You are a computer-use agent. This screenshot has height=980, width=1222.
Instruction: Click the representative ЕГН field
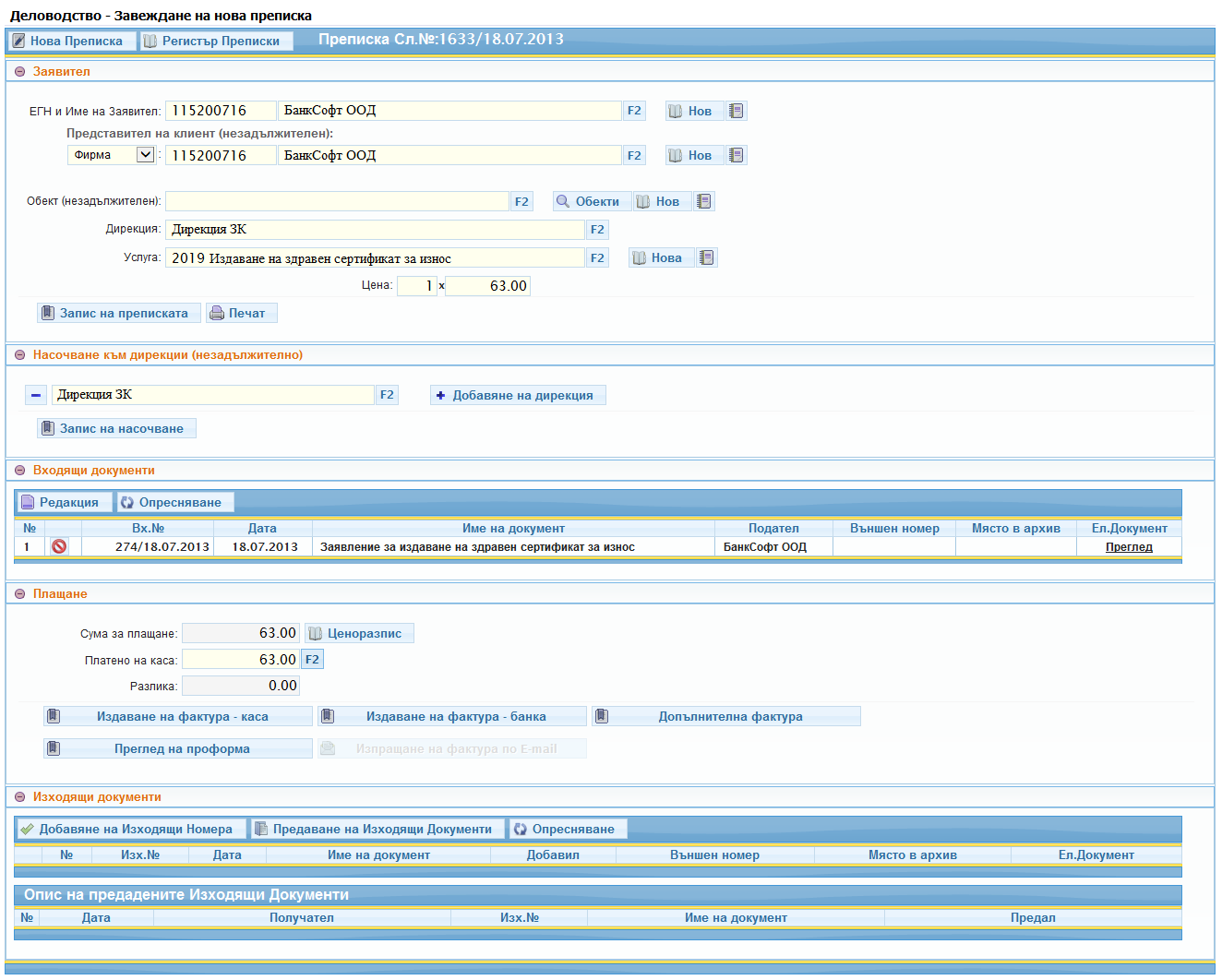221,155
